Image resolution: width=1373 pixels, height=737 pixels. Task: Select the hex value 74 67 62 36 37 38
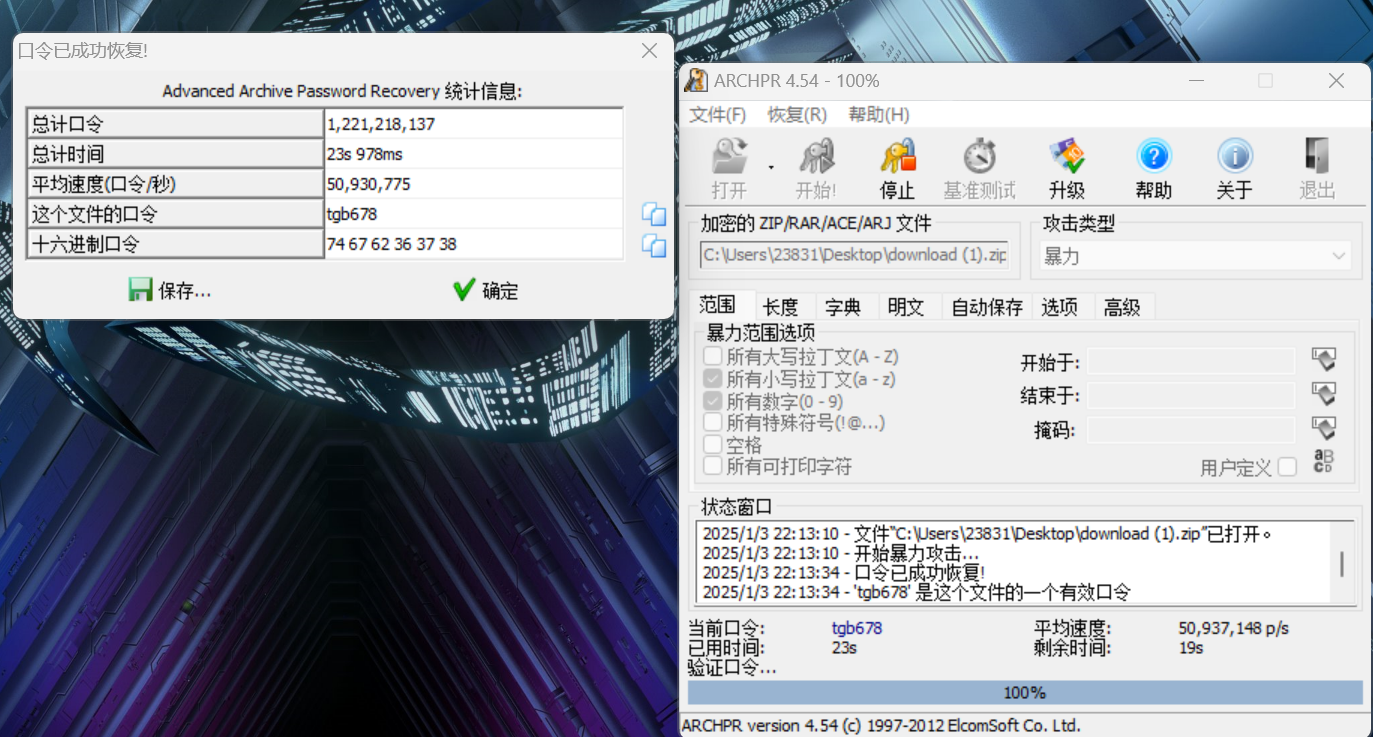click(474, 244)
